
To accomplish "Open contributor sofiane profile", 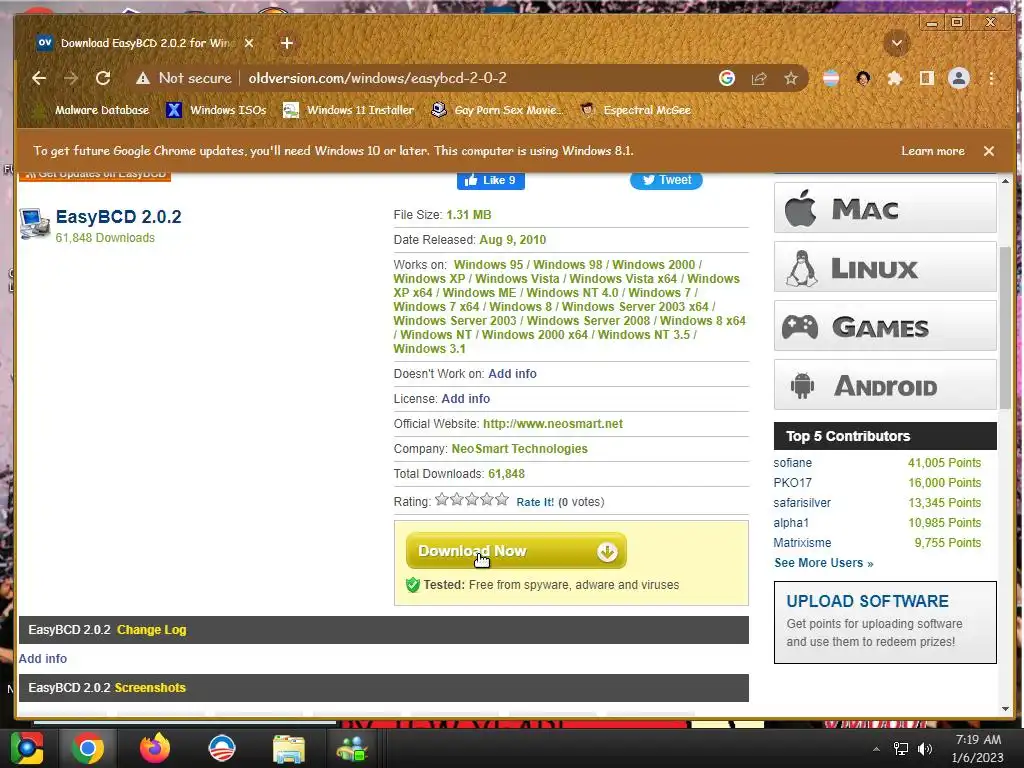I will tap(793, 463).
